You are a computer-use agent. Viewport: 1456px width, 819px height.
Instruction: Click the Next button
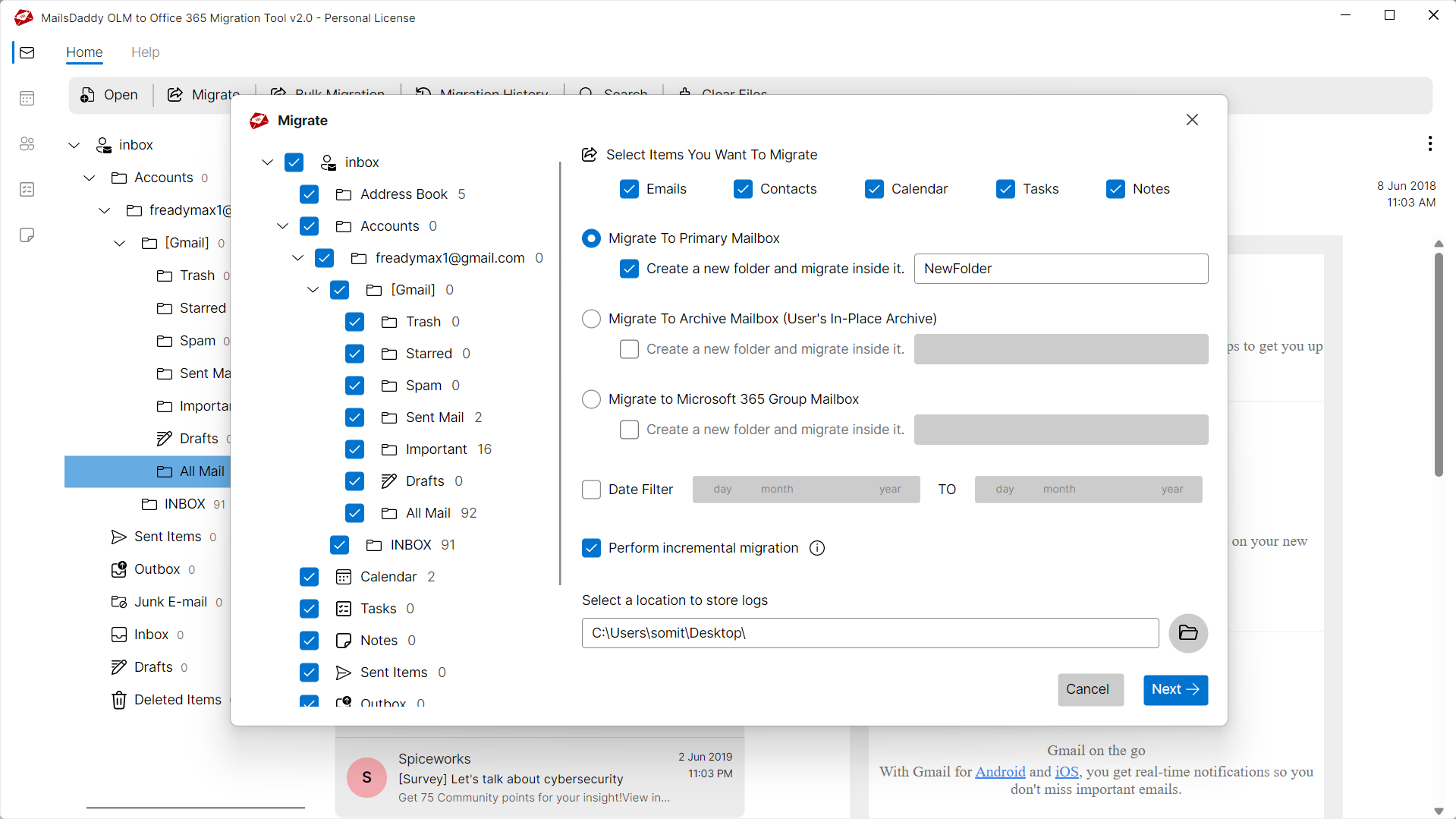click(x=1175, y=690)
